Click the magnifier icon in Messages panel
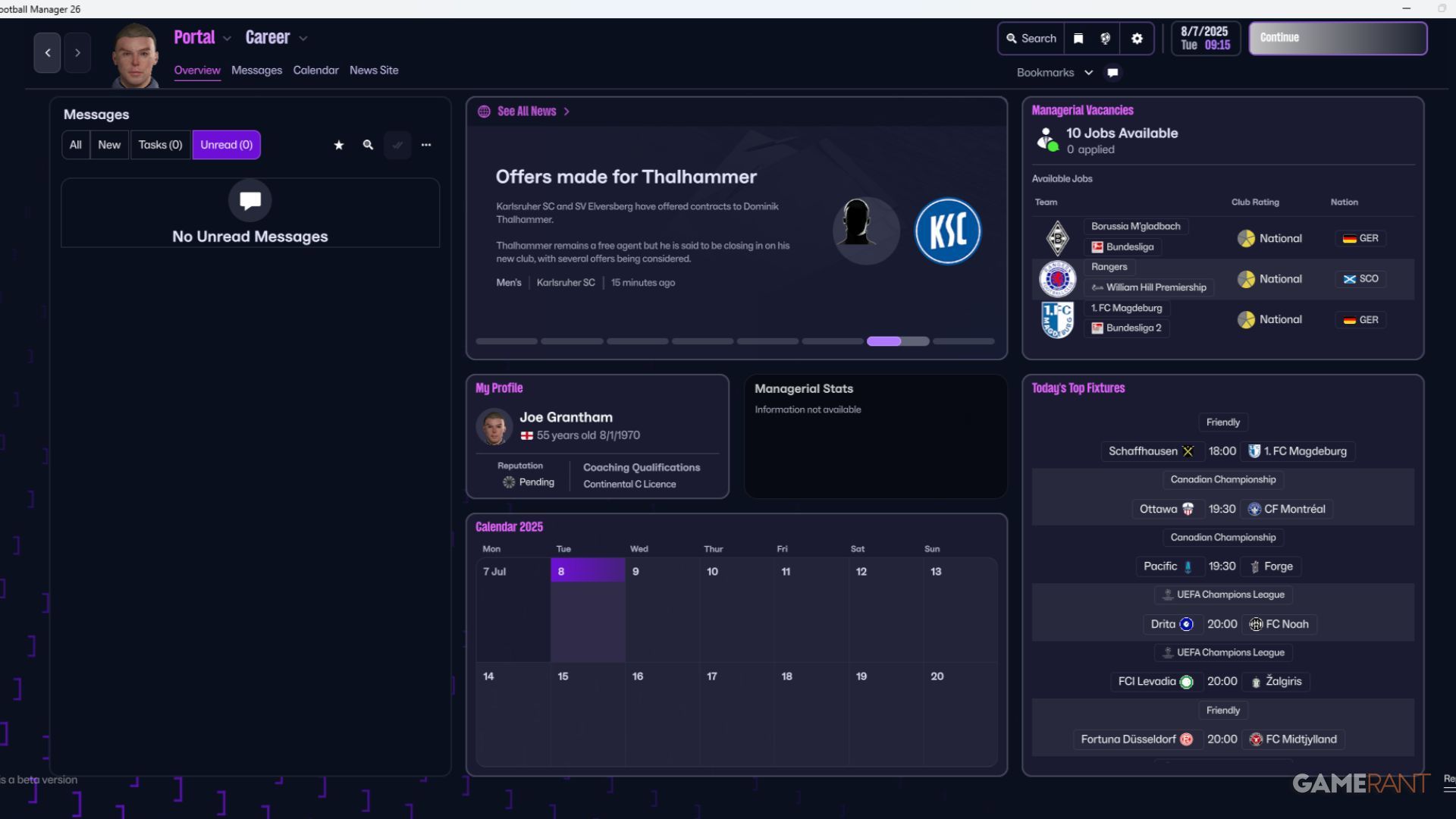 [x=368, y=145]
